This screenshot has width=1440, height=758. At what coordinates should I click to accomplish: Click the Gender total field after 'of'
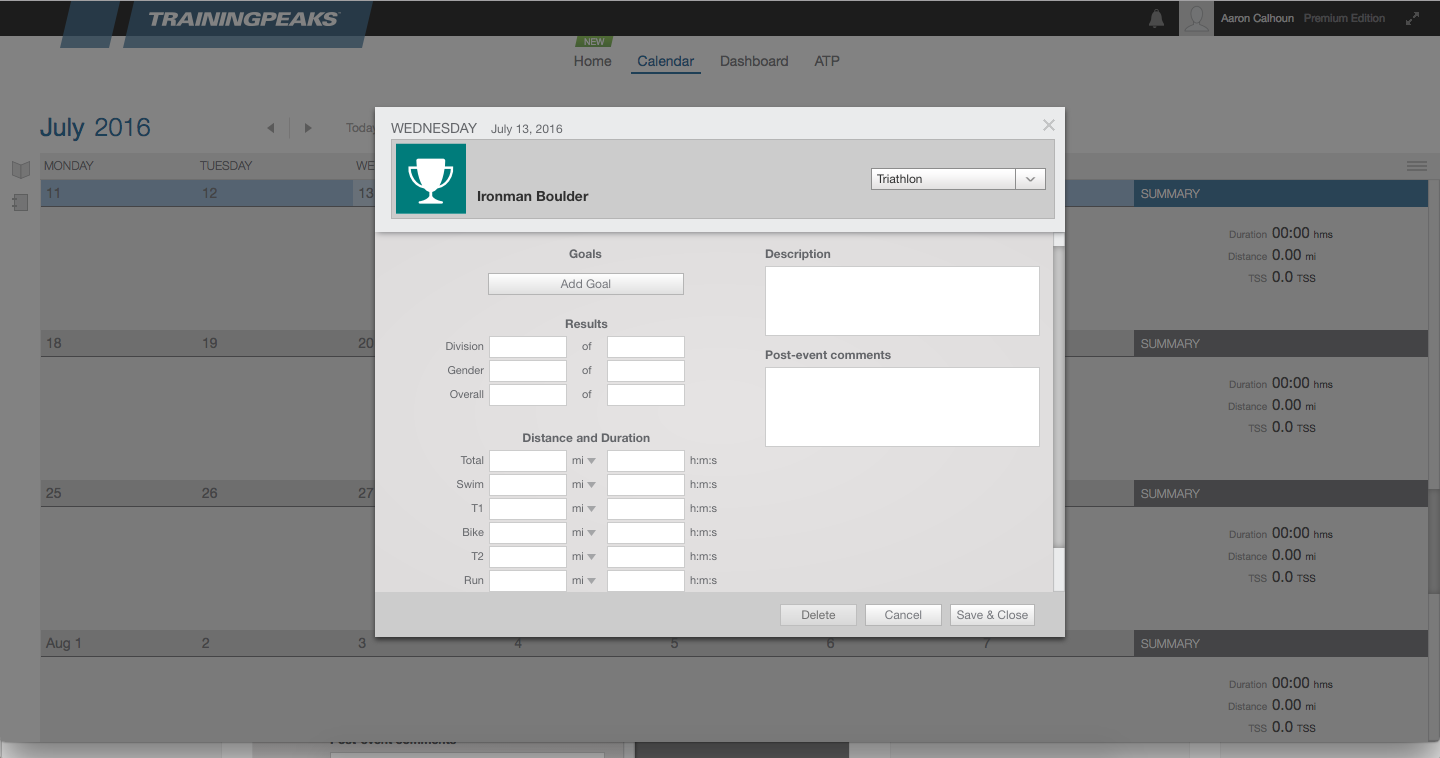[646, 371]
